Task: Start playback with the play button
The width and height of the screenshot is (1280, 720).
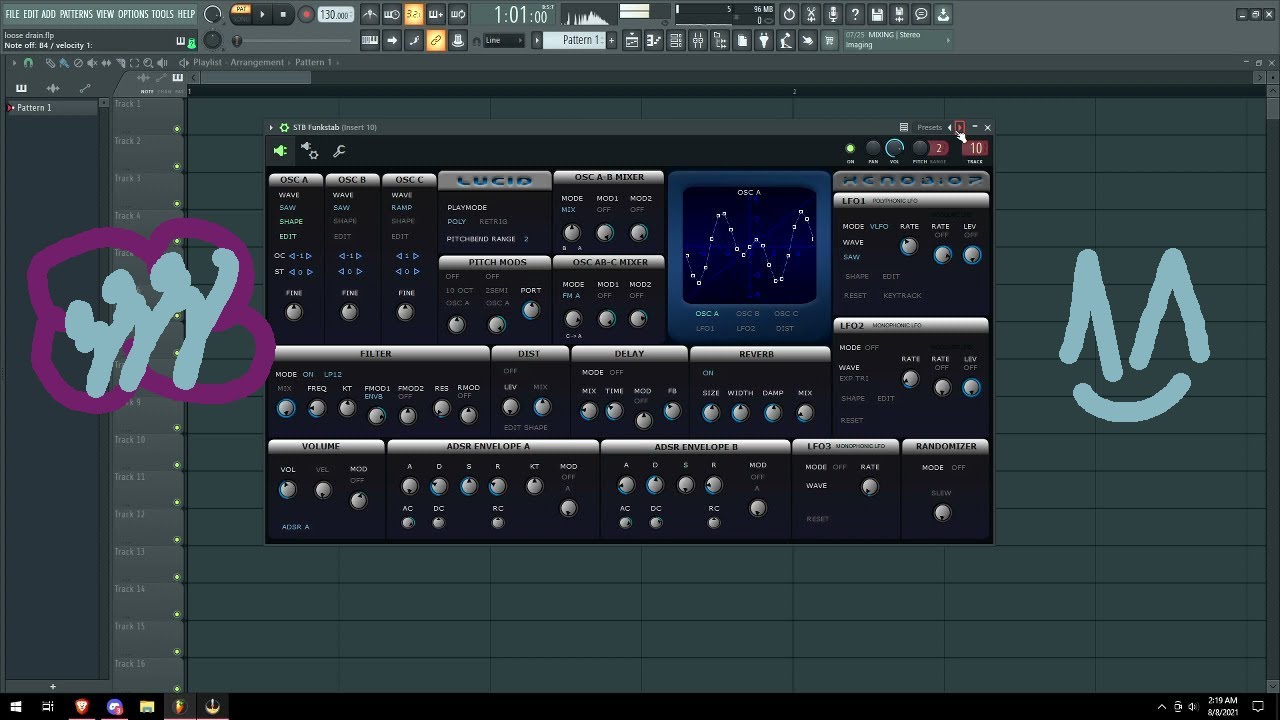Action: (x=263, y=15)
